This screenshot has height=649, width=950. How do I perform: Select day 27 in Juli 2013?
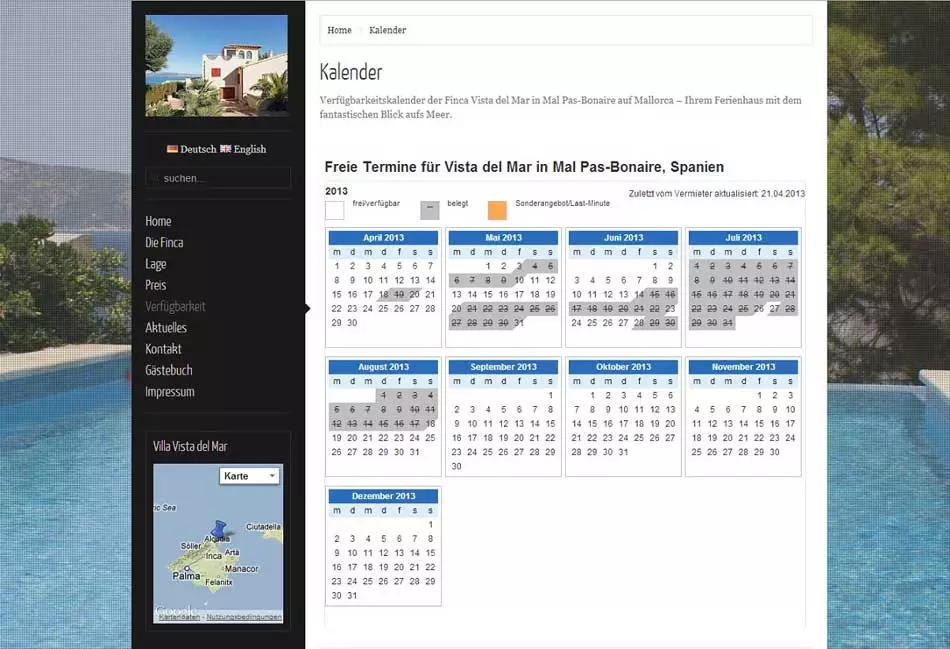point(774,308)
